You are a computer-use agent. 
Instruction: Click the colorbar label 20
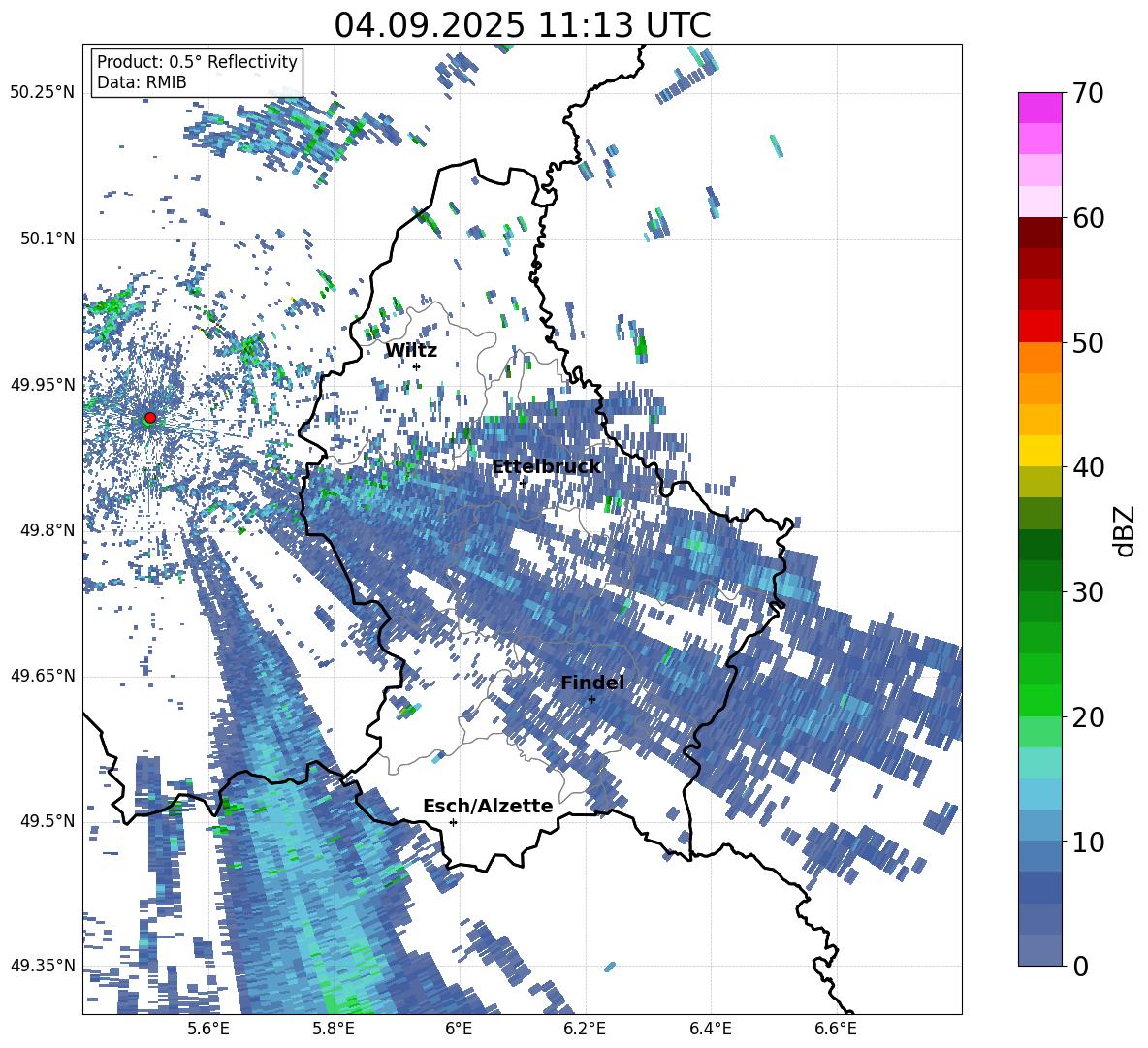point(1088,716)
